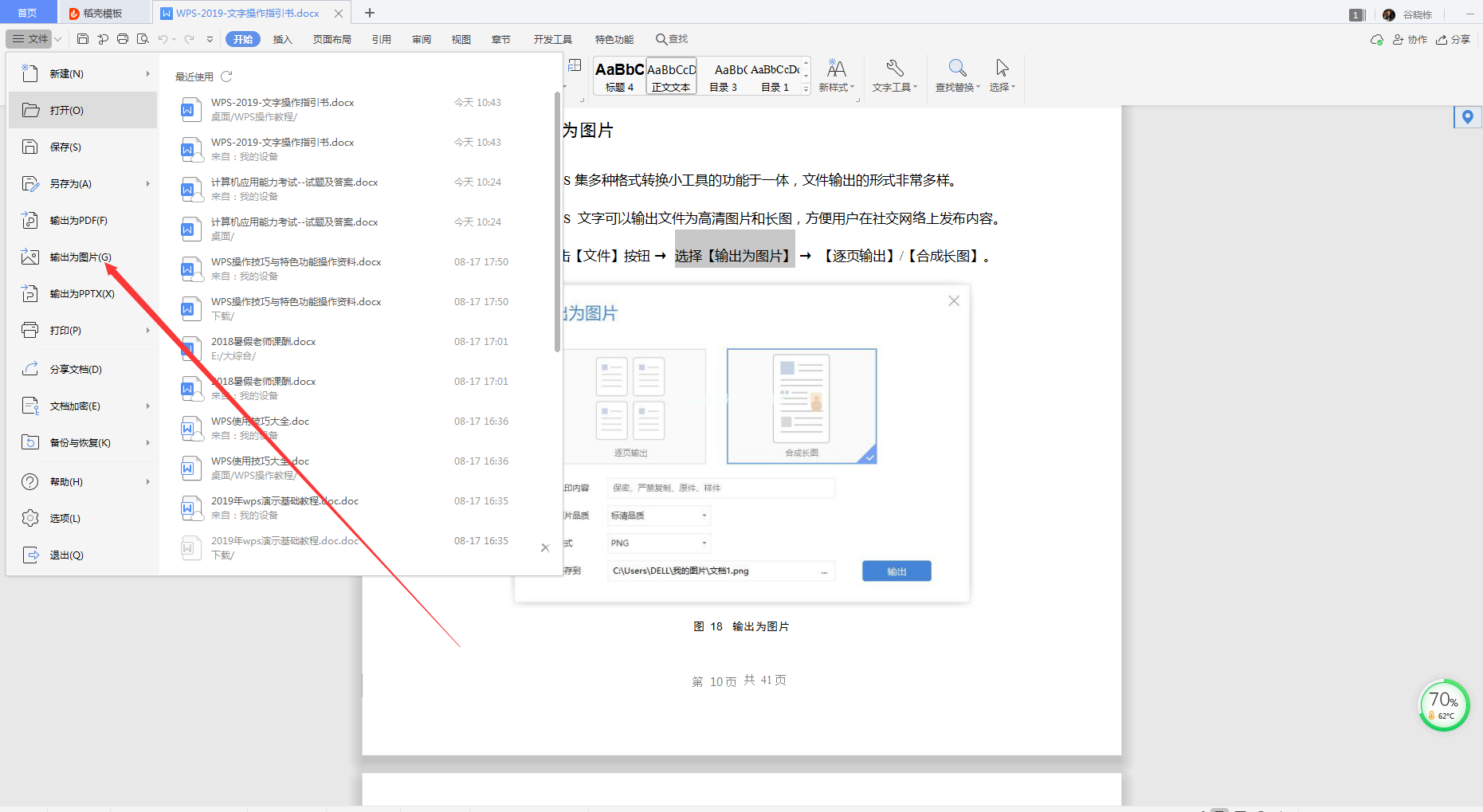Select 输出为PDF(F) menu entry
The width and height of the screenshot is (1483, 812).
83,220
